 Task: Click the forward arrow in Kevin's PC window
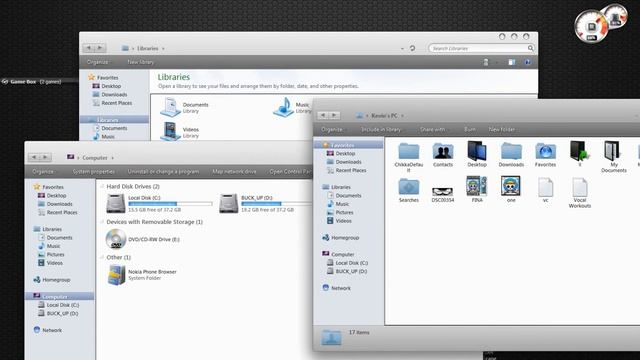334,116
